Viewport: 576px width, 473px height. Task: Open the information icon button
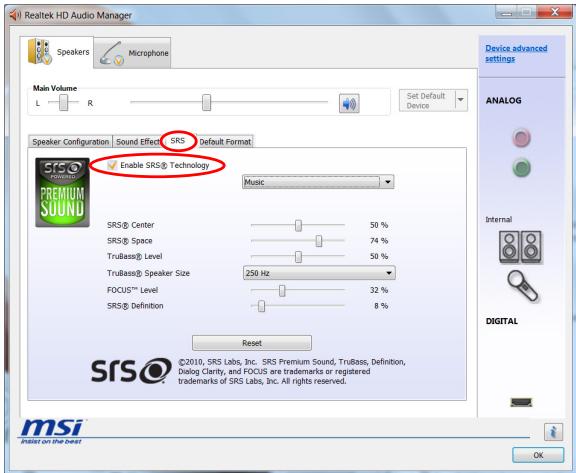pyautogui.click(x=553, y=432)
